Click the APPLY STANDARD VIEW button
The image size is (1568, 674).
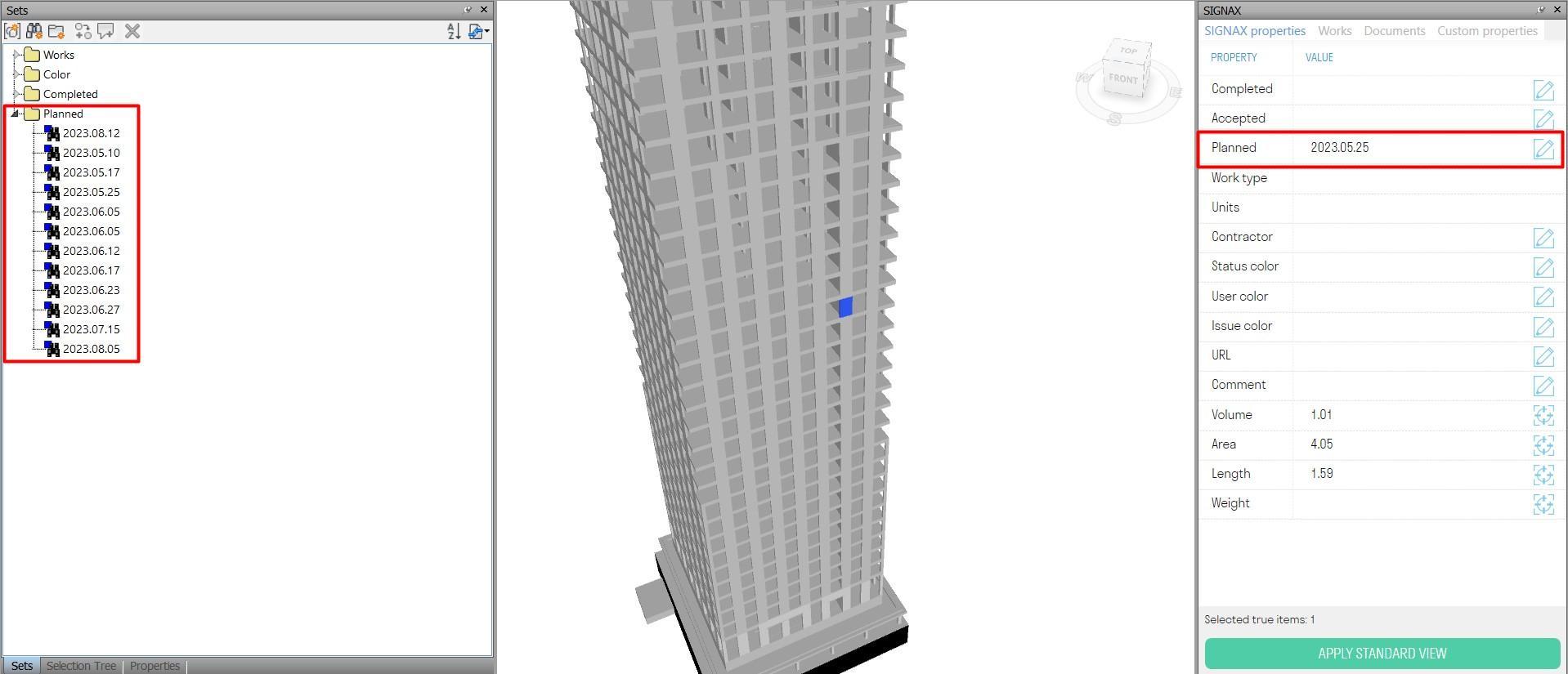[x=1382, y=654]
